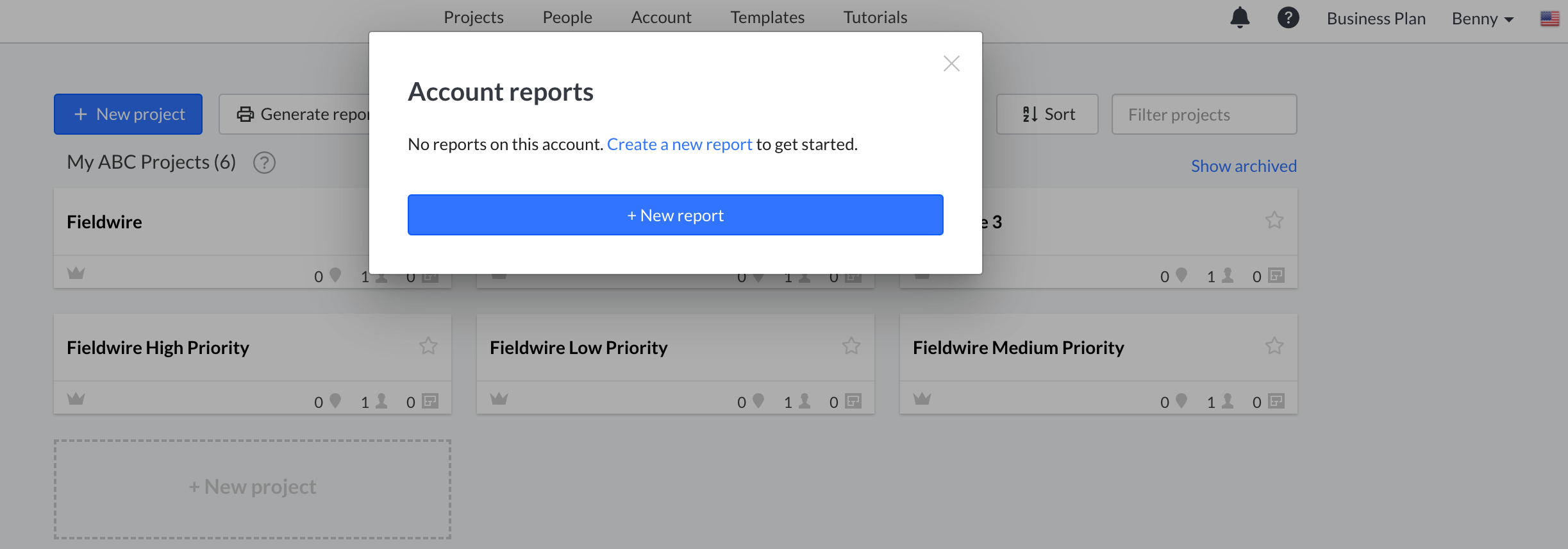Open the Sort projects dropdown
This screenshot has width=1568, height=549.
click(1047, 114)
